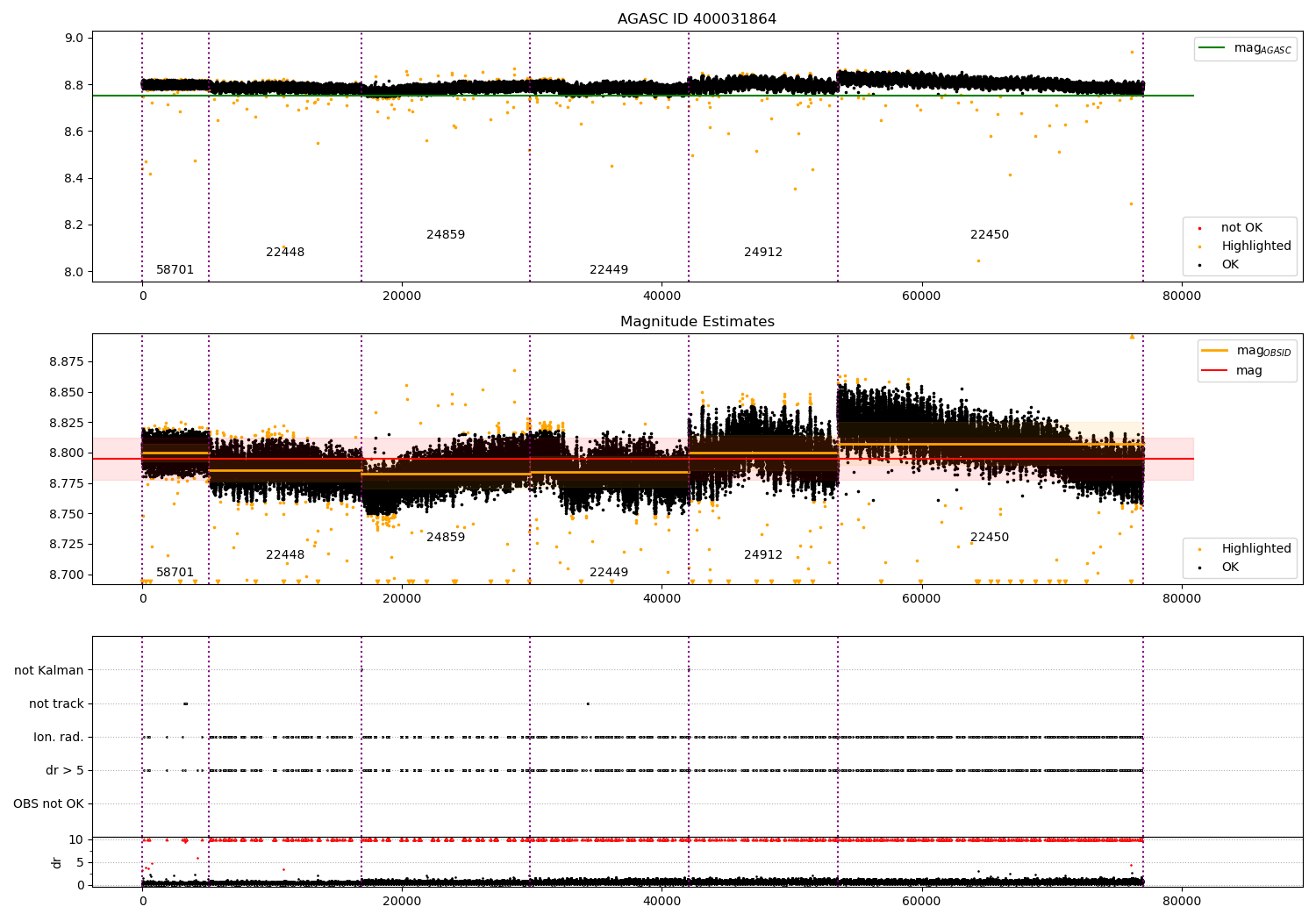Click y-axis tick label 8.2

pyautogui.click(x=74, y=225)
